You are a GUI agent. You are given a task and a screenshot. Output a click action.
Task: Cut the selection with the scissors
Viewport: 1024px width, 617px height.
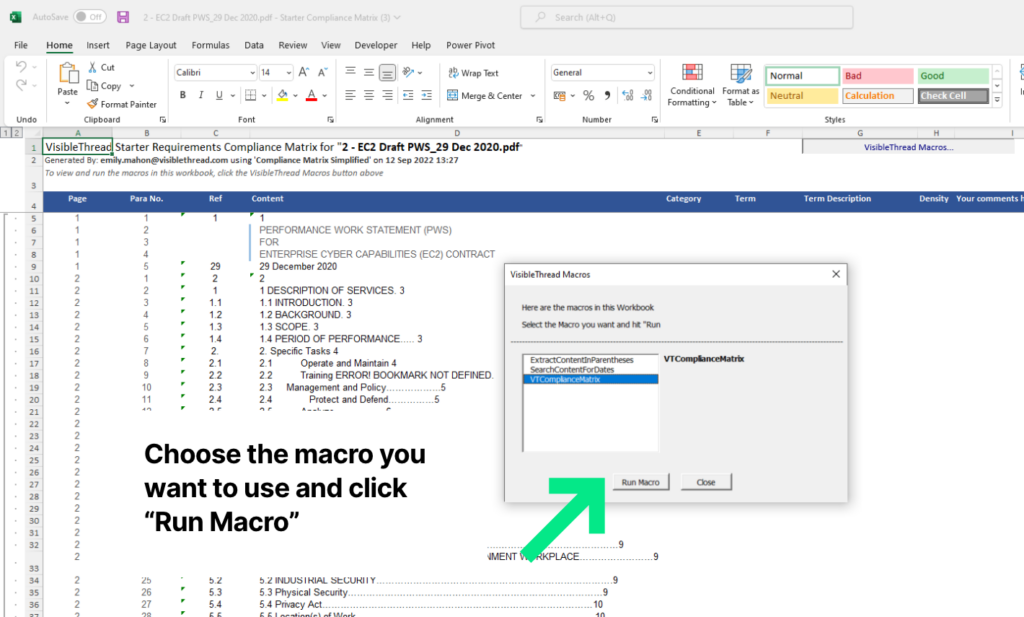pyautogui.click(x=93, y=67)
